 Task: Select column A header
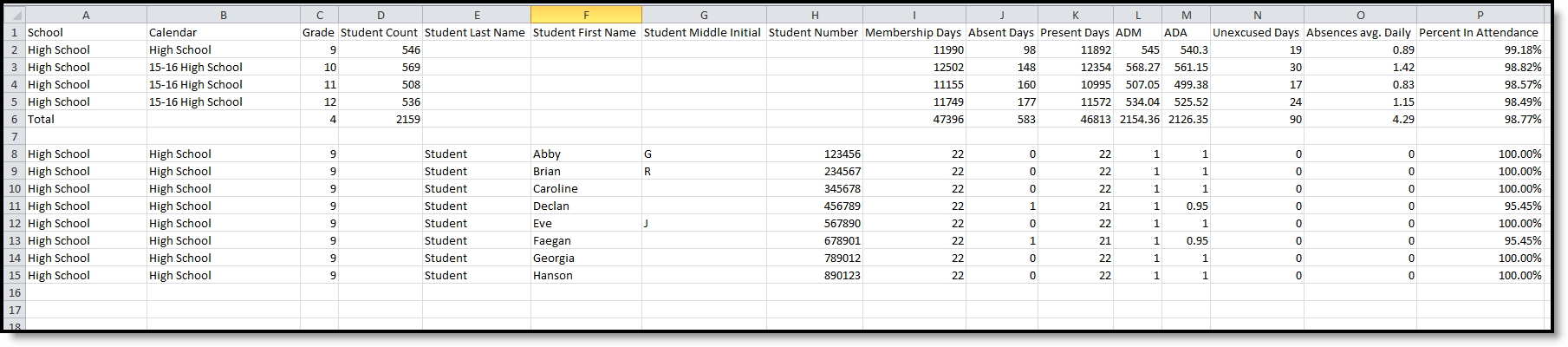tap(86, 16)
